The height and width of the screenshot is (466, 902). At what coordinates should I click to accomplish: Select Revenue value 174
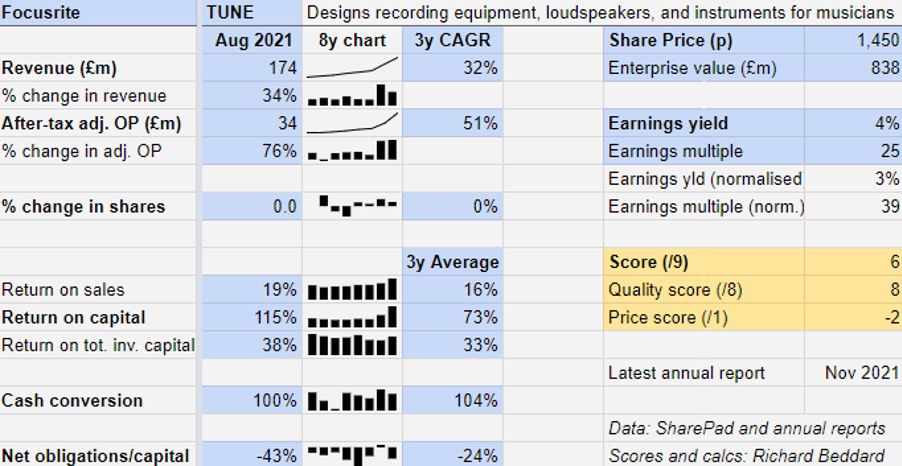pos(251,68)
